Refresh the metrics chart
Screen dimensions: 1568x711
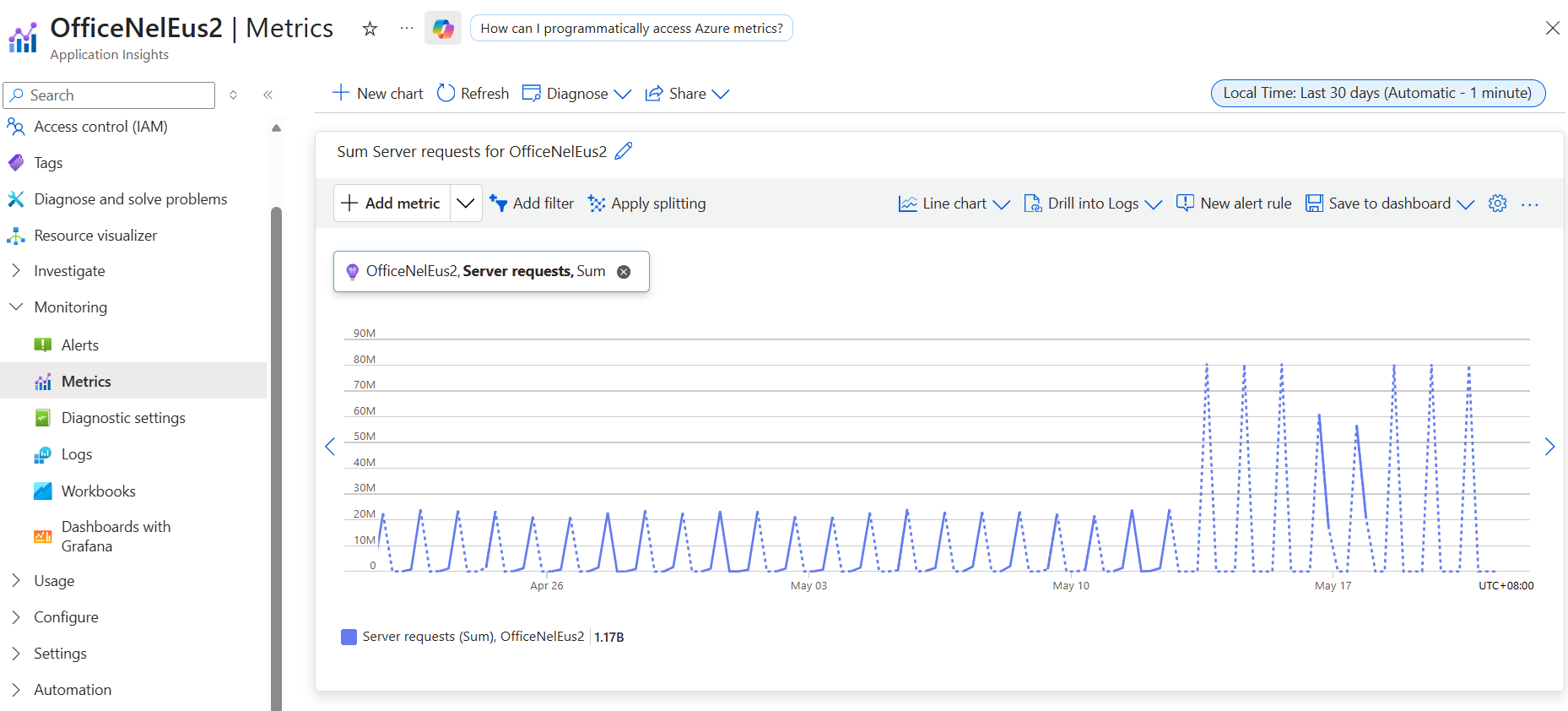pyautogui.click(x=473, y=94)
